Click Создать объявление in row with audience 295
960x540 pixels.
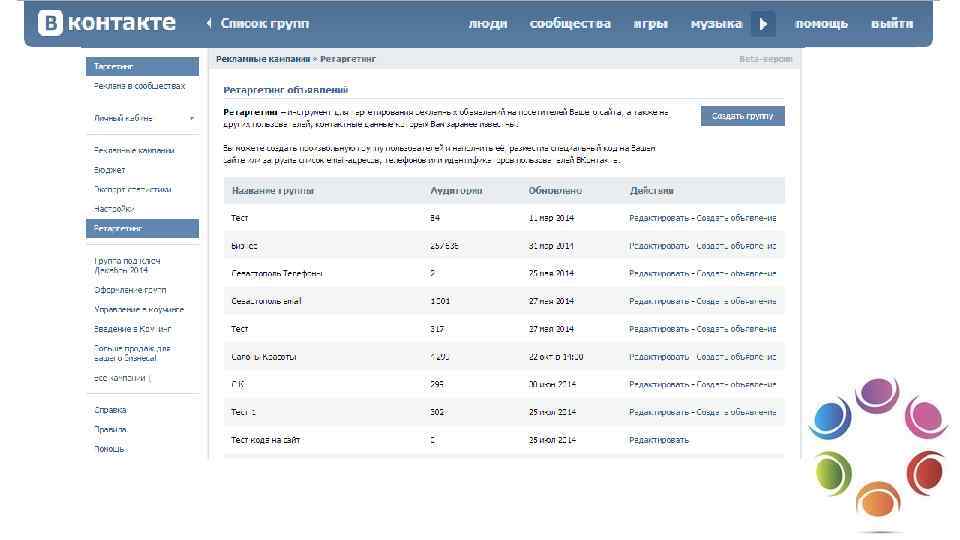737,384
